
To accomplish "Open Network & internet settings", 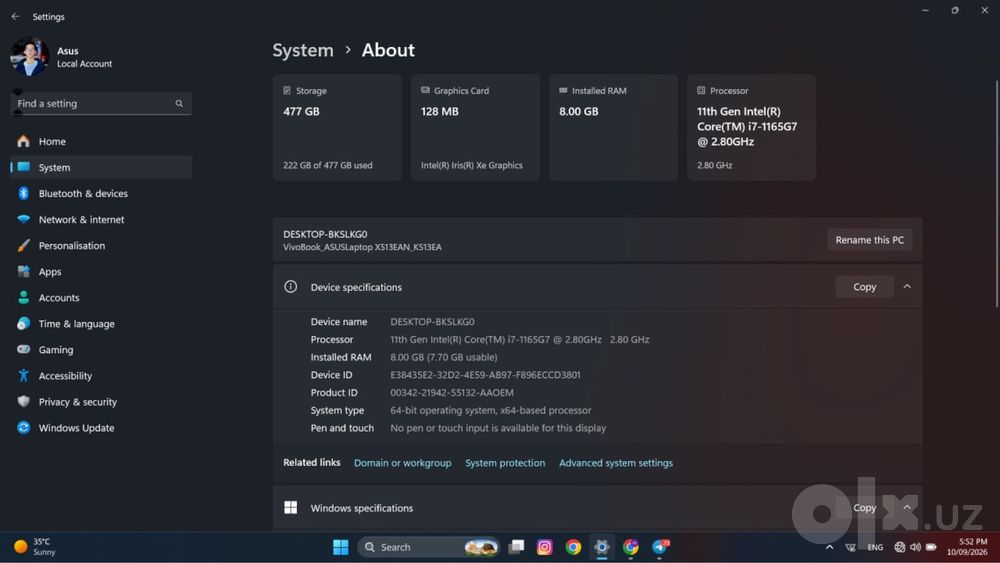I will click(101, 220).
